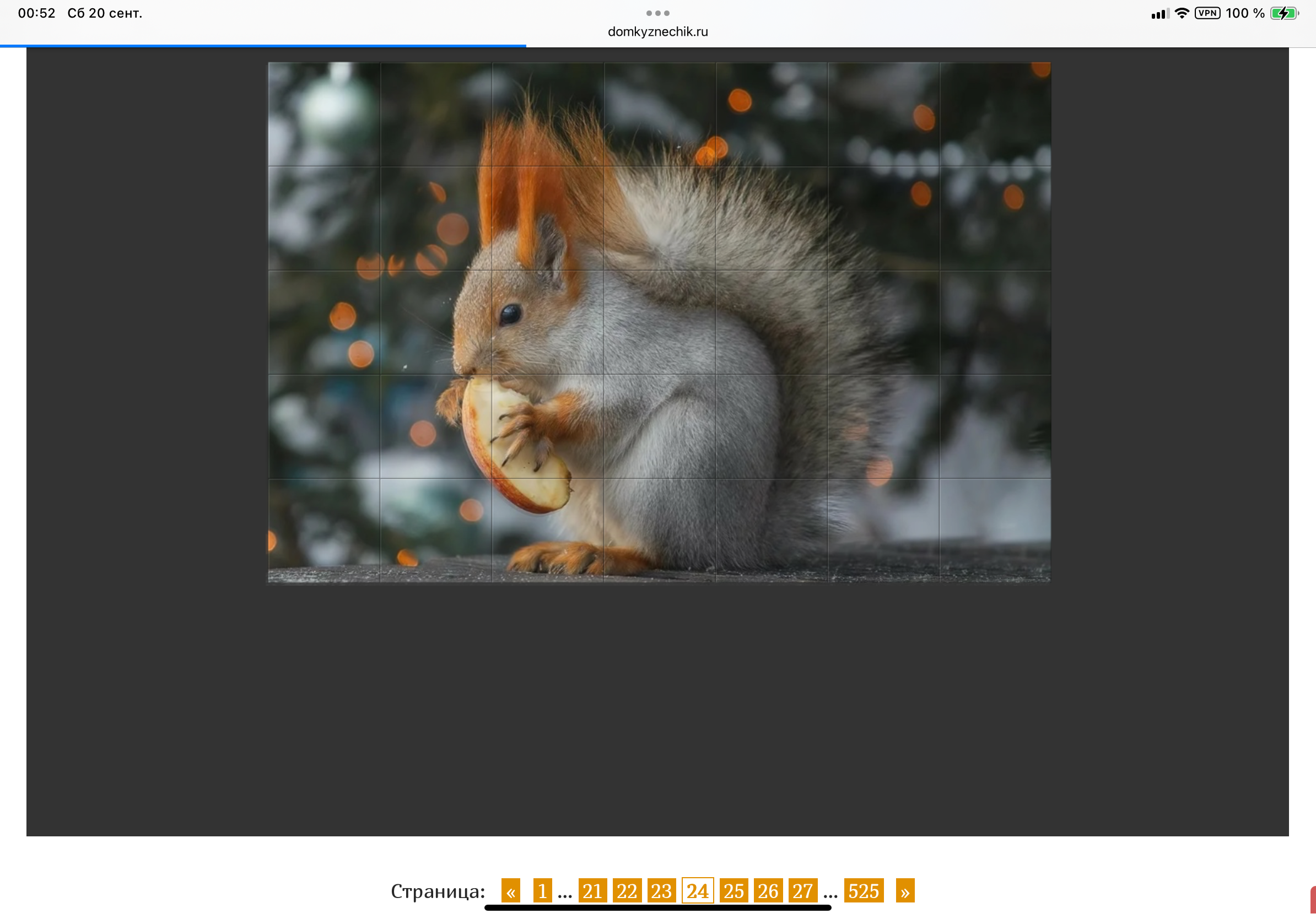Jump to page 22

tap(627, 891)
